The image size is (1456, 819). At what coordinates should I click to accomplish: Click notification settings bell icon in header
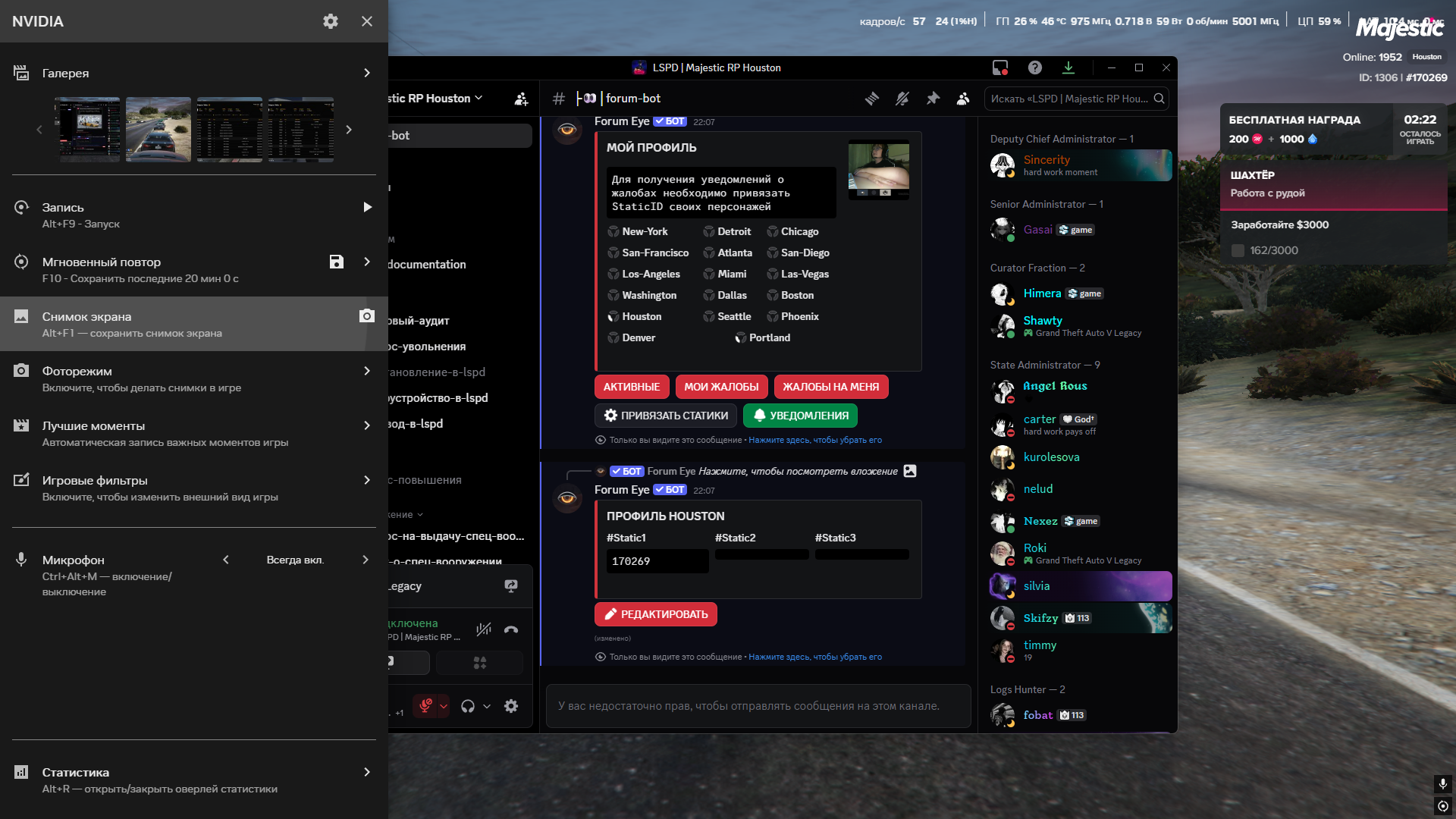[902, 99]
